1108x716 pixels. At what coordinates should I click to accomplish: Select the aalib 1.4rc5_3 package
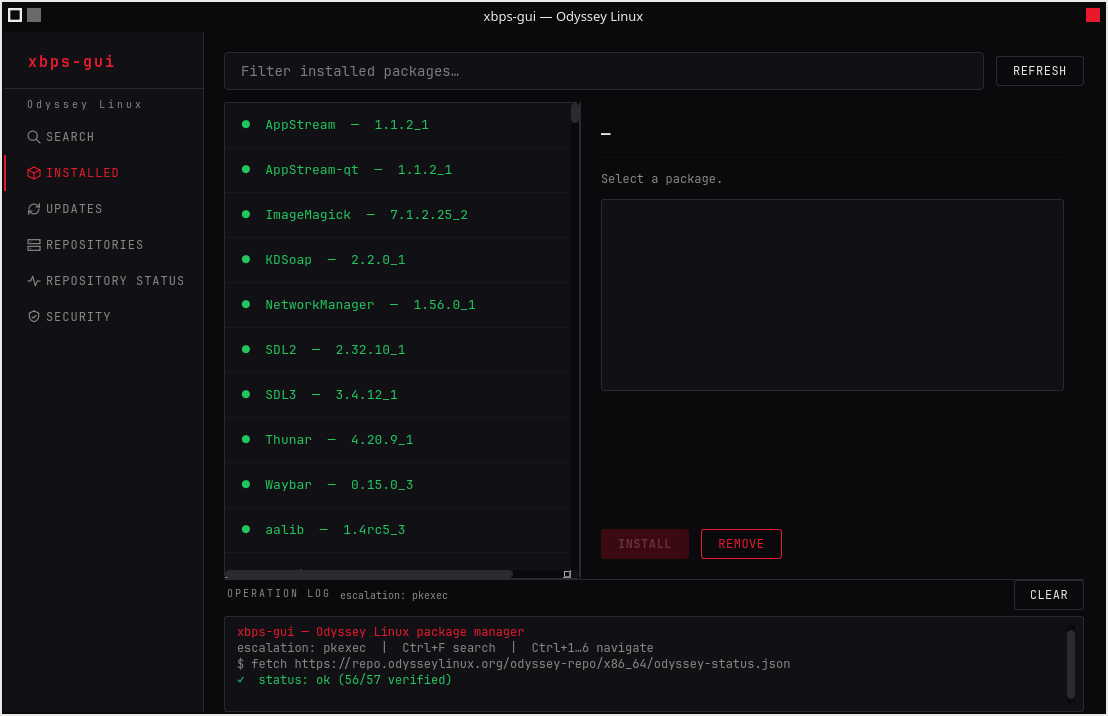click(x=398, y=530)
